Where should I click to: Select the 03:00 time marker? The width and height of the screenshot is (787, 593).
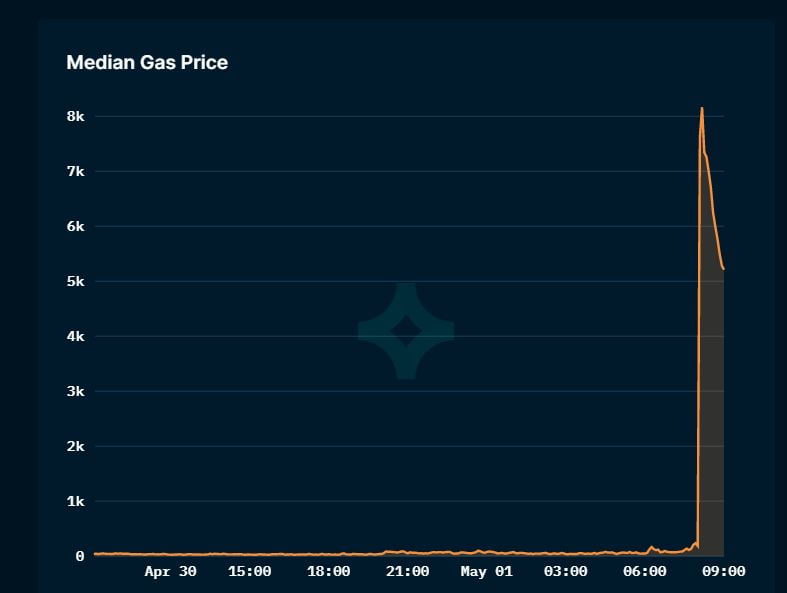pyautogui.click(x=566, y=571)
